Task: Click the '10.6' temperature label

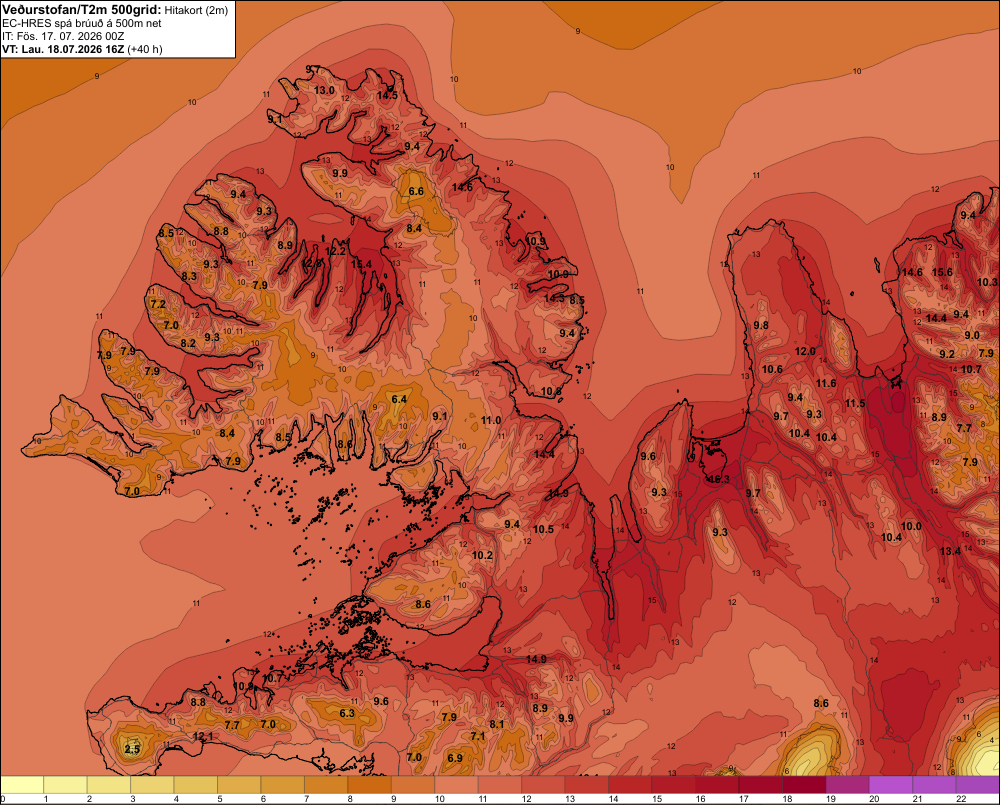Action: 772,369
